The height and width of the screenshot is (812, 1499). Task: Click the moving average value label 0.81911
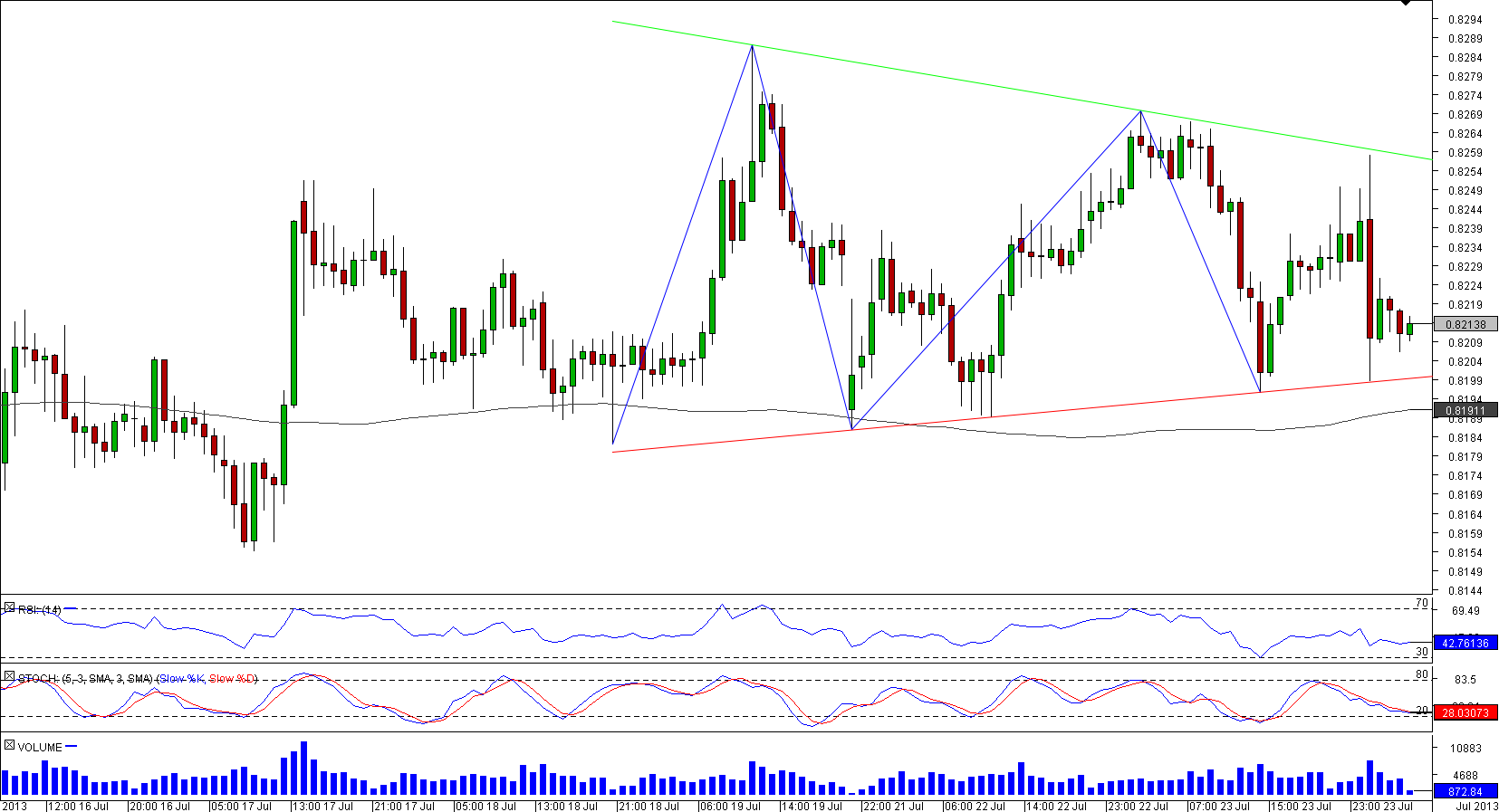pos(1465,410)
